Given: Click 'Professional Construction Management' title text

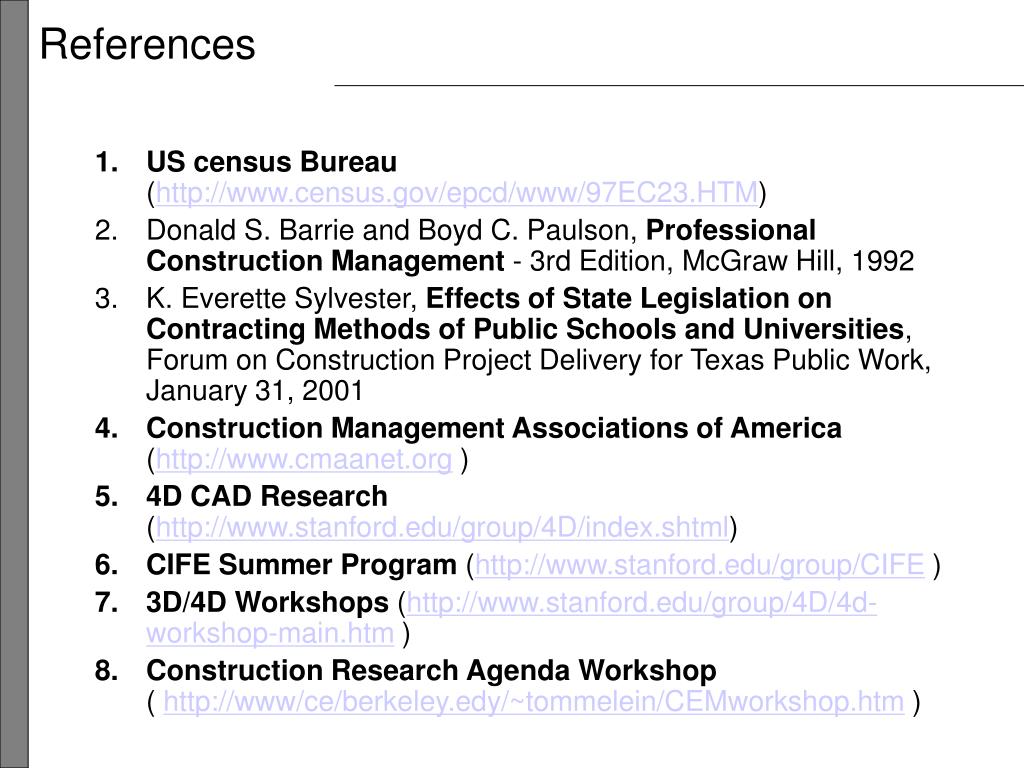Looking at the screenshot, I should (481, 246).
